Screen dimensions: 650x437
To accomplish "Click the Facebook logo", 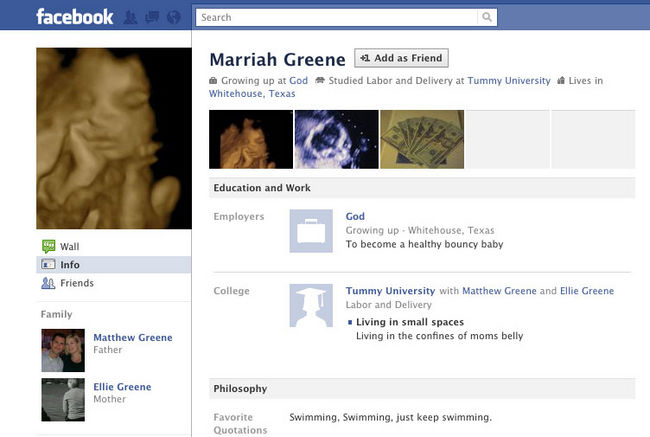I will click(75, 17).
